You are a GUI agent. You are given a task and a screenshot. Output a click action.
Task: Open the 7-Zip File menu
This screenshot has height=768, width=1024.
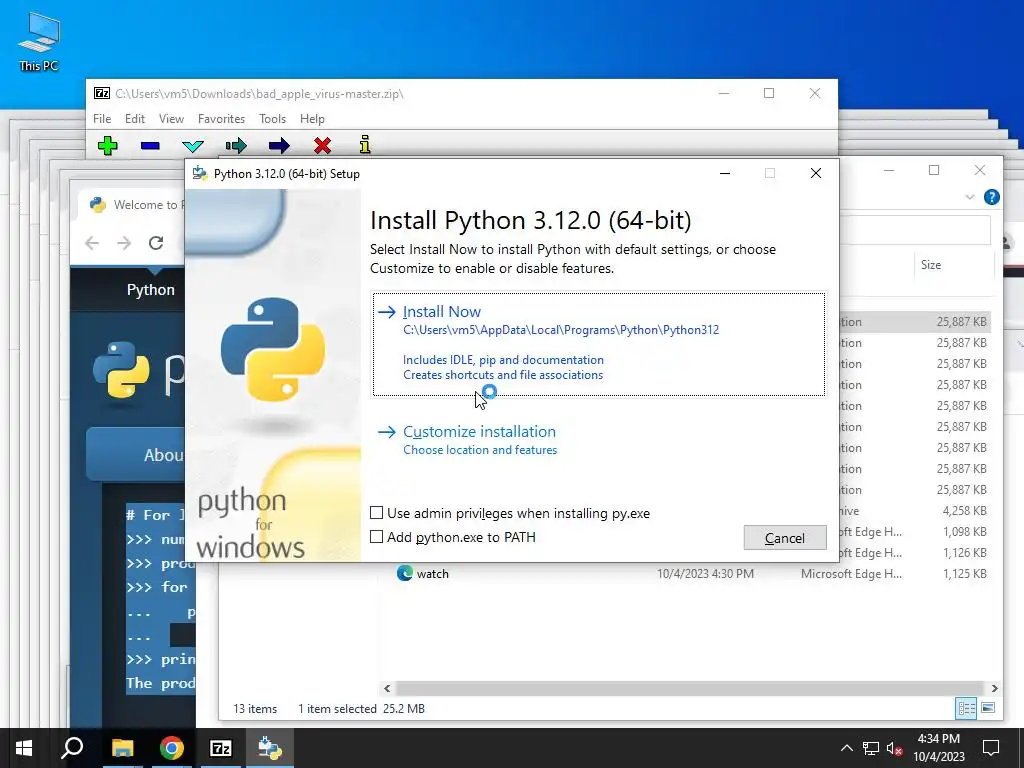point(102,119)
